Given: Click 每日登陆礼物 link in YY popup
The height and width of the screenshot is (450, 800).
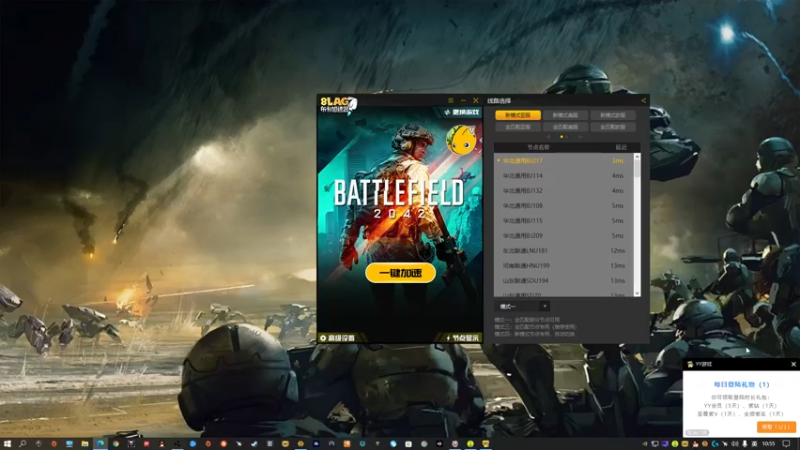Looking at the screenshot, I should point(741,385).
